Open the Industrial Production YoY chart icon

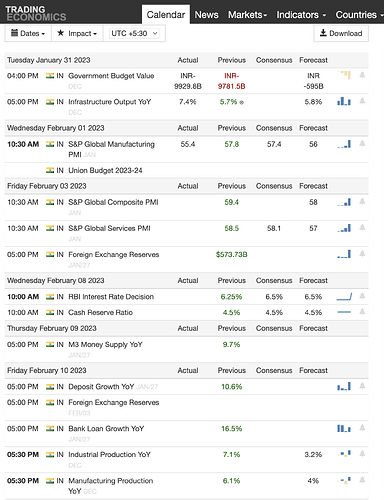click(344, 454)
